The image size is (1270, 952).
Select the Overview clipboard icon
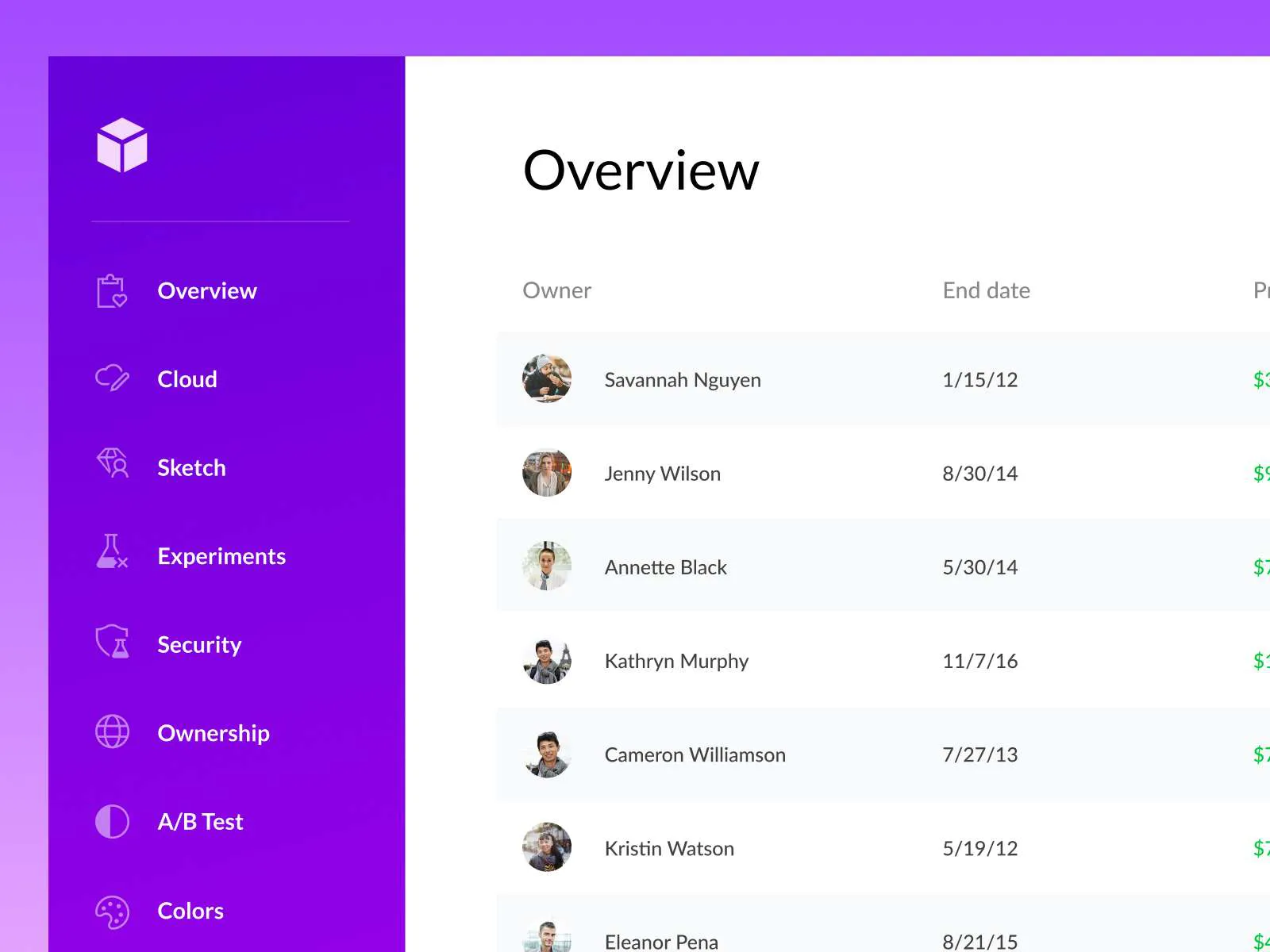click(x=111, y=290)
